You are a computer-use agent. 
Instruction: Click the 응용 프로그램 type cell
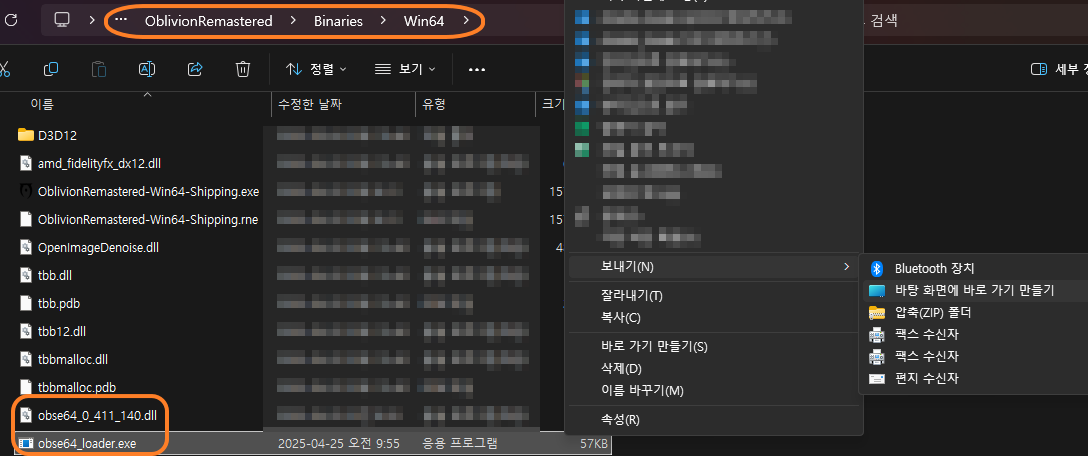click(x=459, y=443)
